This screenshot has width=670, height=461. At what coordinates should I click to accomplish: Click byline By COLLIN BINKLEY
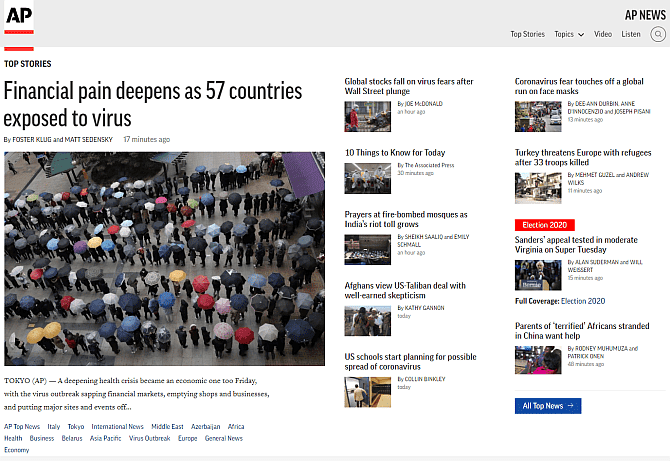coord(421,379)
